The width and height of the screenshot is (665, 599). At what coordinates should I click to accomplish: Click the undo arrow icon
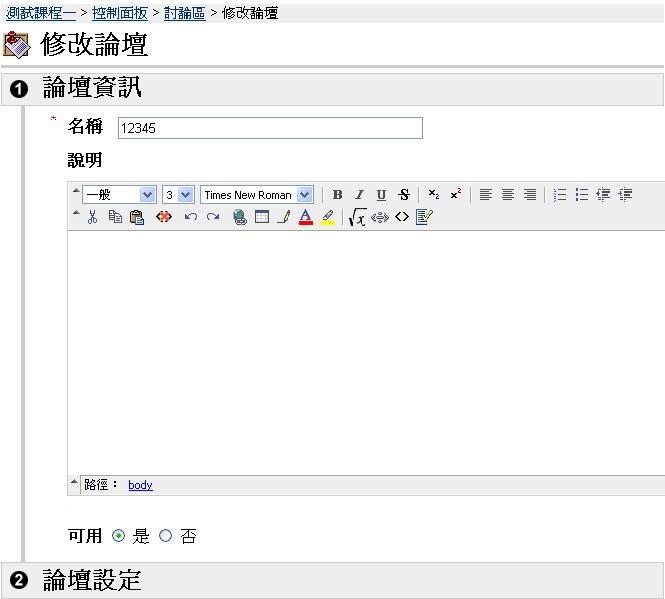190,217
